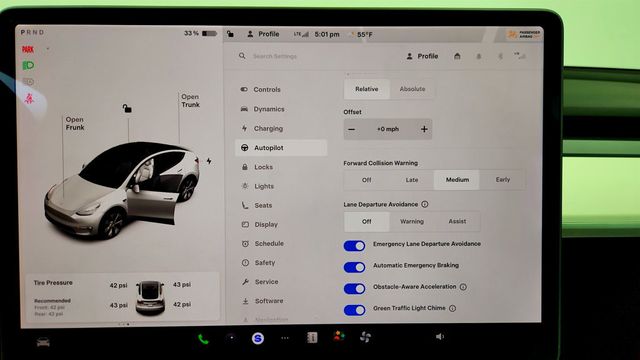This screenshot has width=640, height=360.
Task: Toggle Emergency Lane Departure Avoidance switch
Action: [x=354, y=246]
